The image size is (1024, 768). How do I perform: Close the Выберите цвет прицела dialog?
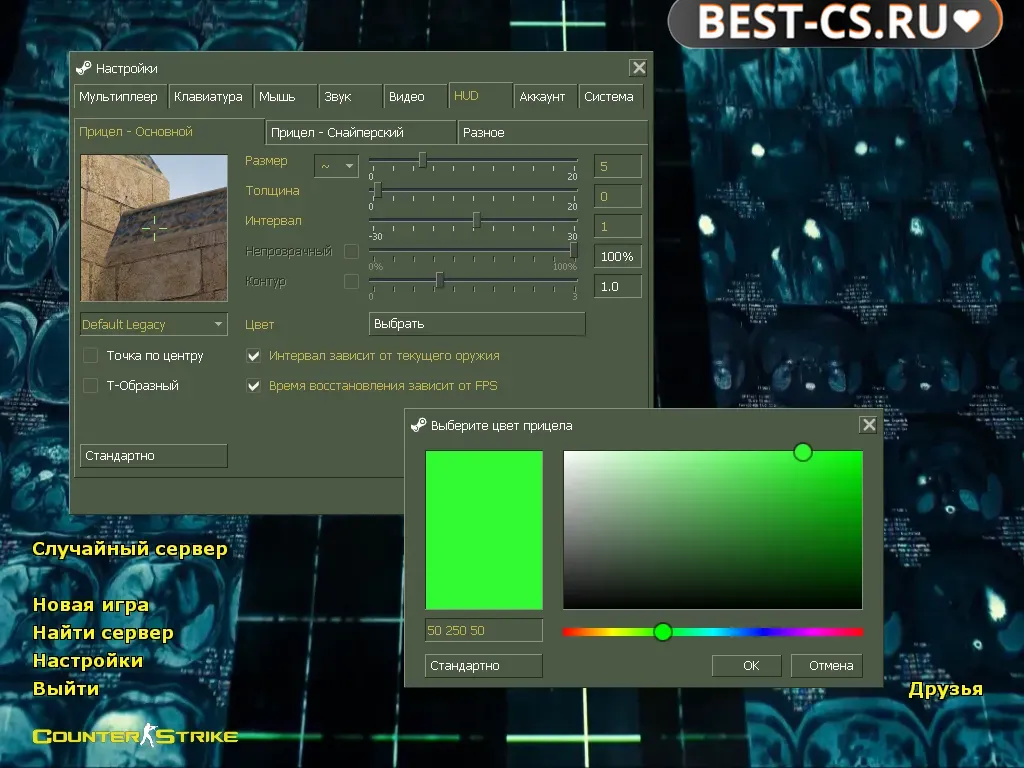[x=869, y=424]
